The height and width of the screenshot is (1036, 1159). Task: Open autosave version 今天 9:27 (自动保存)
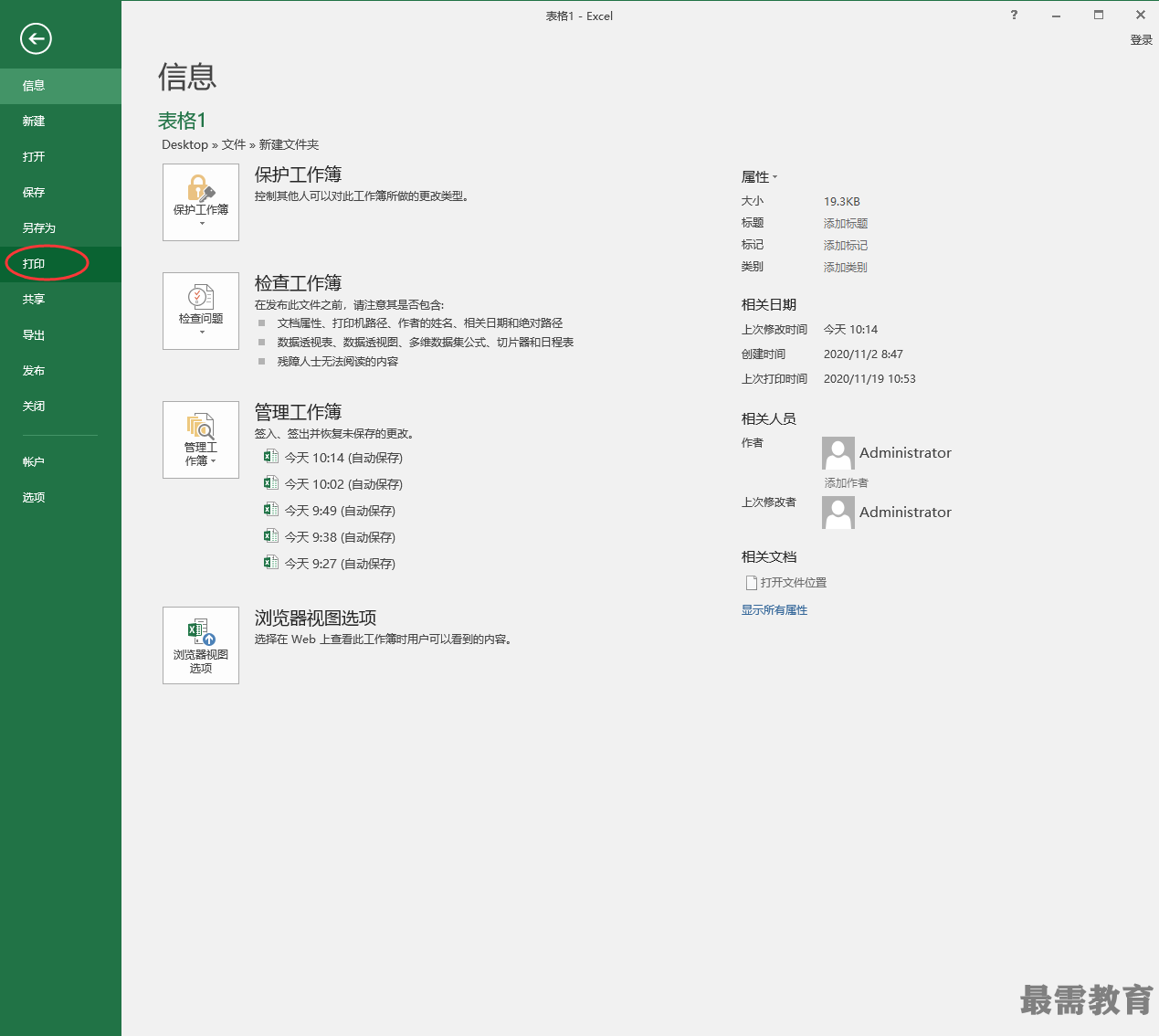click(x=340, y=564)
